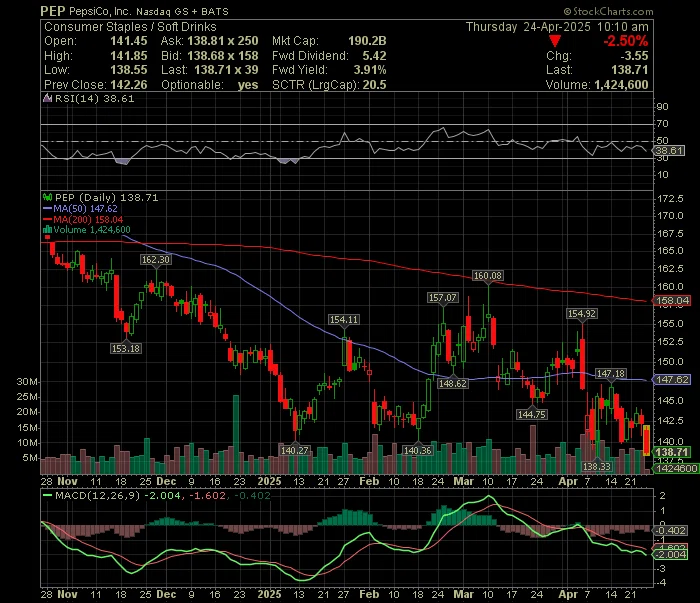Click the 138.71 last price axis tag
The width and height of the screenshot is (700, 603).
click(x=672, y=452)
